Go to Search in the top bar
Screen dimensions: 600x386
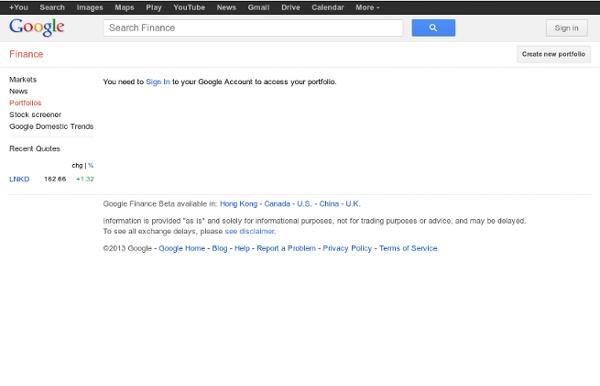(x=52, y=7)
